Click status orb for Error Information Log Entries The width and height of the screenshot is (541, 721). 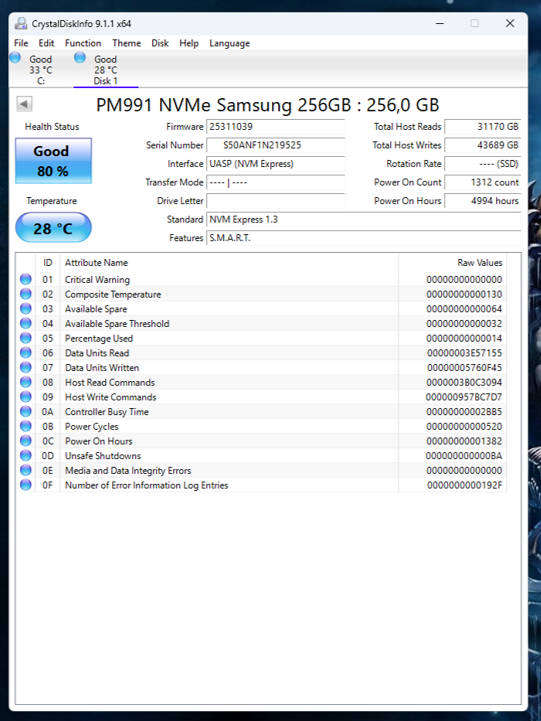click(26, 485)
